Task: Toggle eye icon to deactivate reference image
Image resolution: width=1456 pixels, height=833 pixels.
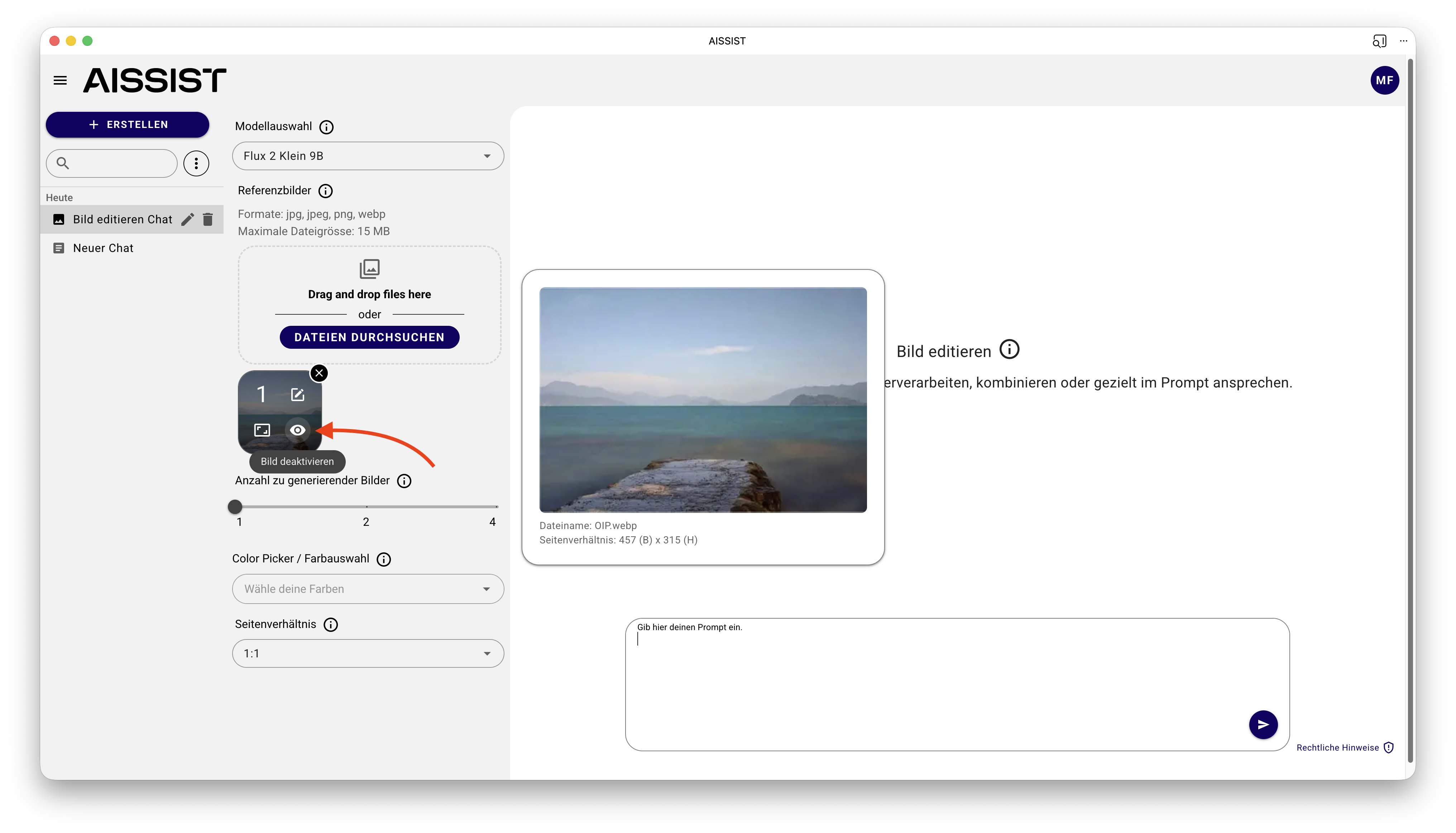Action: coord(297,430)
